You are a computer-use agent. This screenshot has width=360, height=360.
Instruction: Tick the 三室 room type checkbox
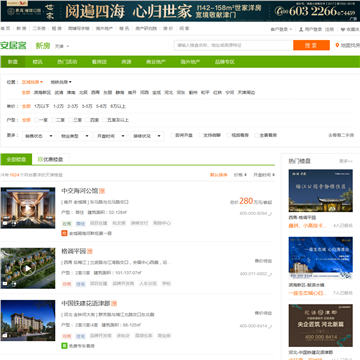click(x=71, y=120)
